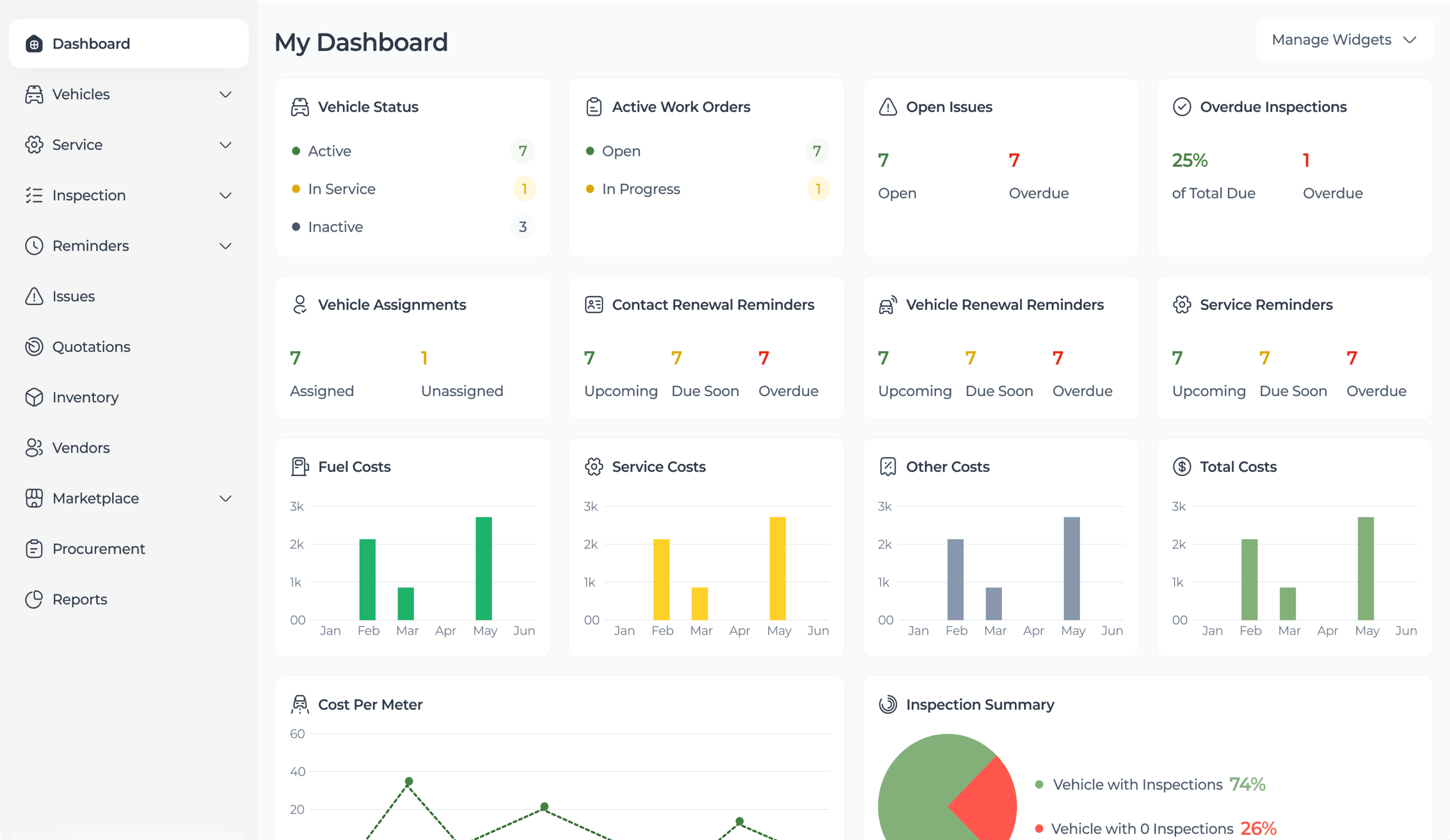
Task: Open Reports via its chart icon
Action: [34, 599]
